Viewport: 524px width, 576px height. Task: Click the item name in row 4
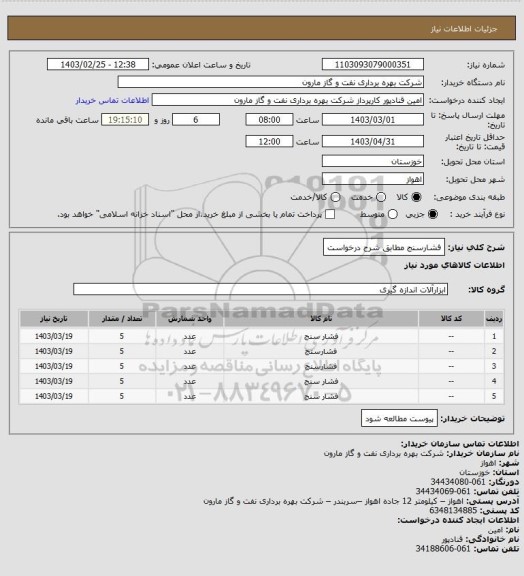321,382
